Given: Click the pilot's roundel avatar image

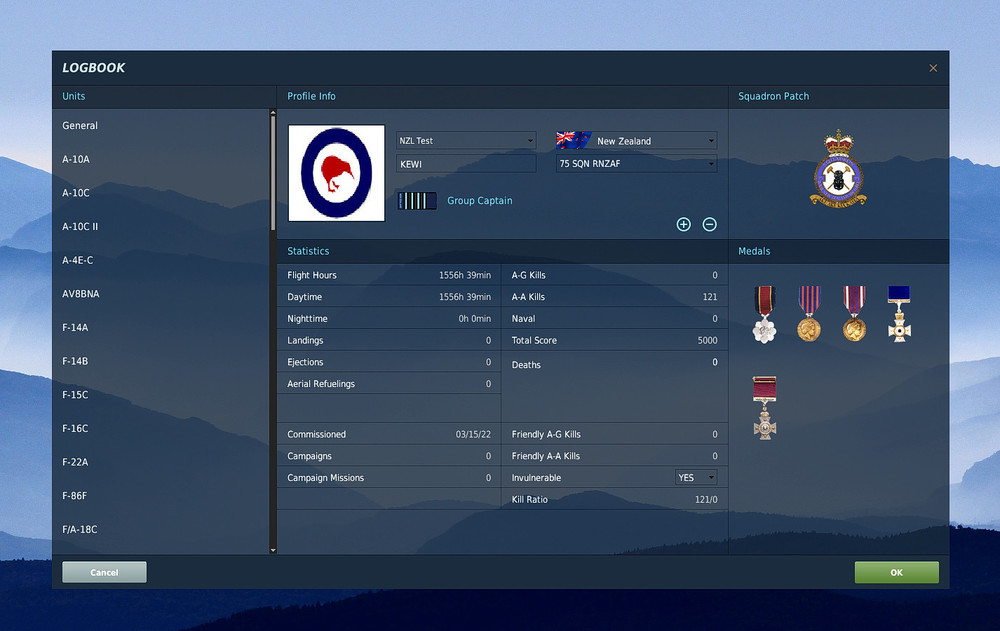Looking at the screenshot, I should tap(336, 172).
